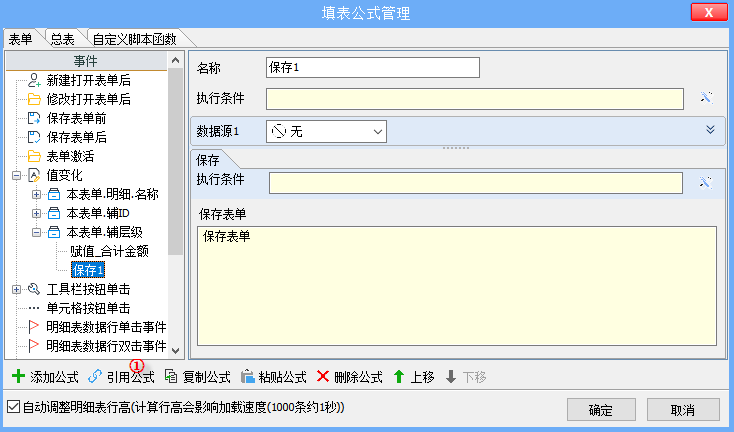Click the 新建打开表单后 person icon
Image resolution: width=734 pixels, height=432 pixels.
point(34,80)
